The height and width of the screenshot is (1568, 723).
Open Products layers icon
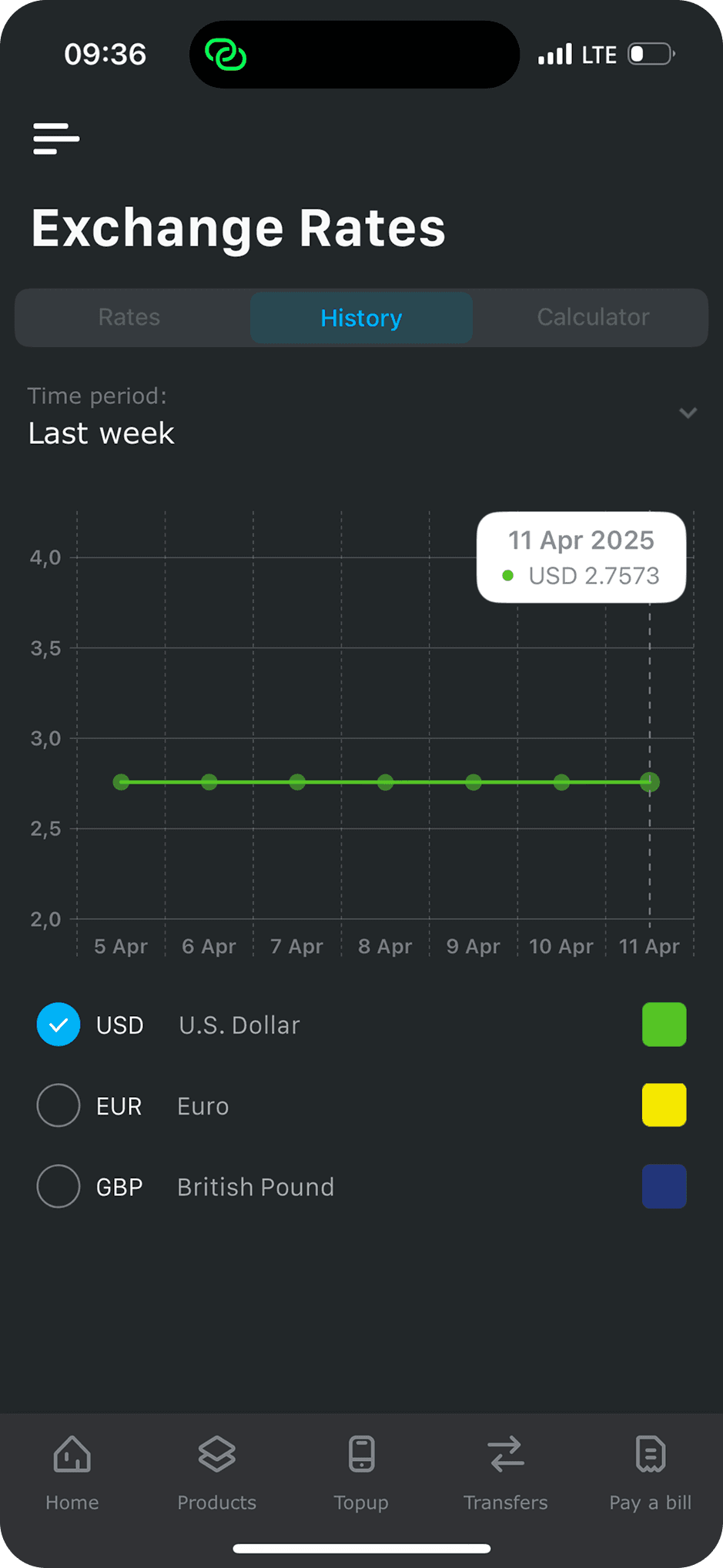(x=217, y=1454)
